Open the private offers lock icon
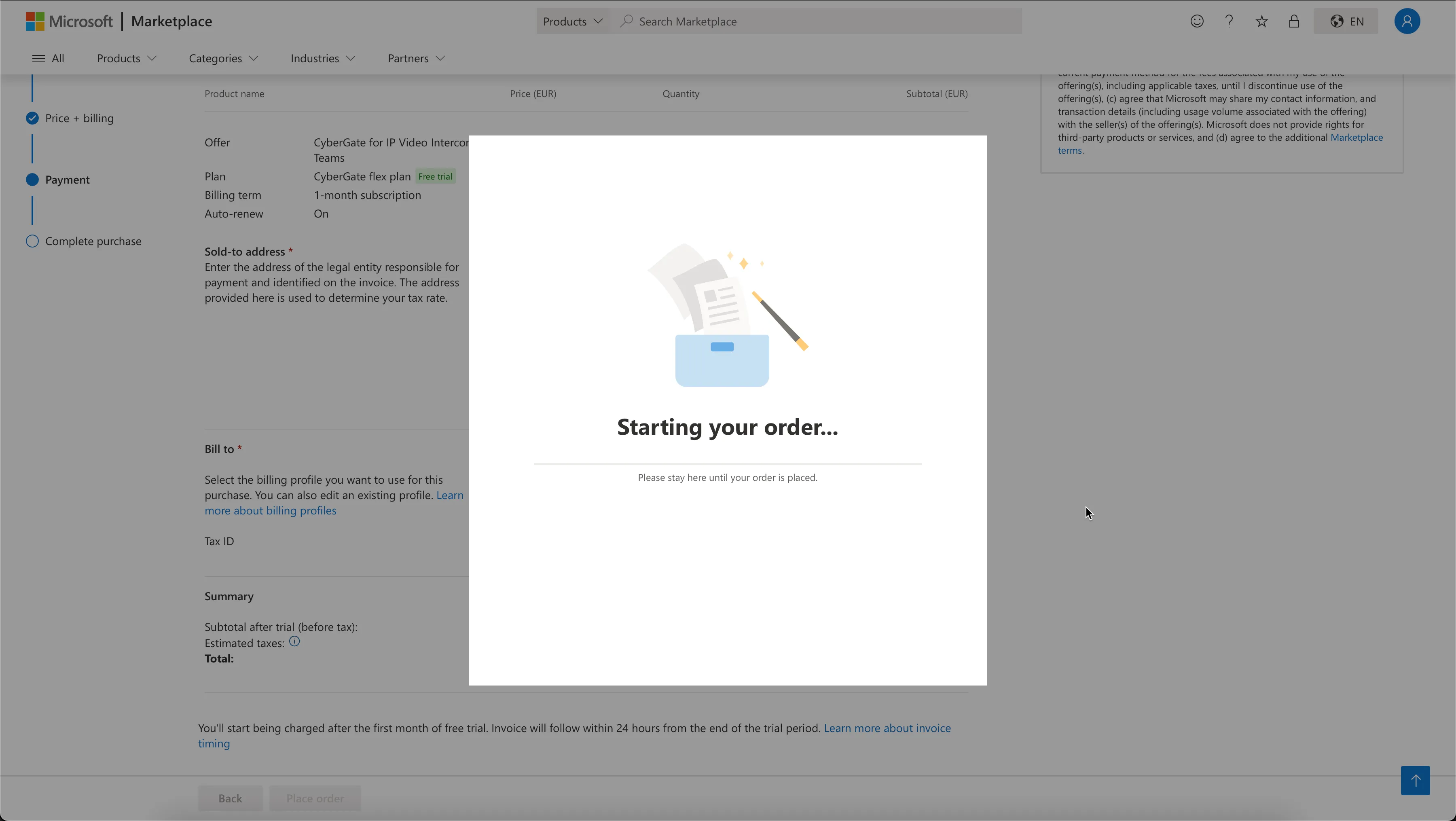 (x=1294, y=21)
